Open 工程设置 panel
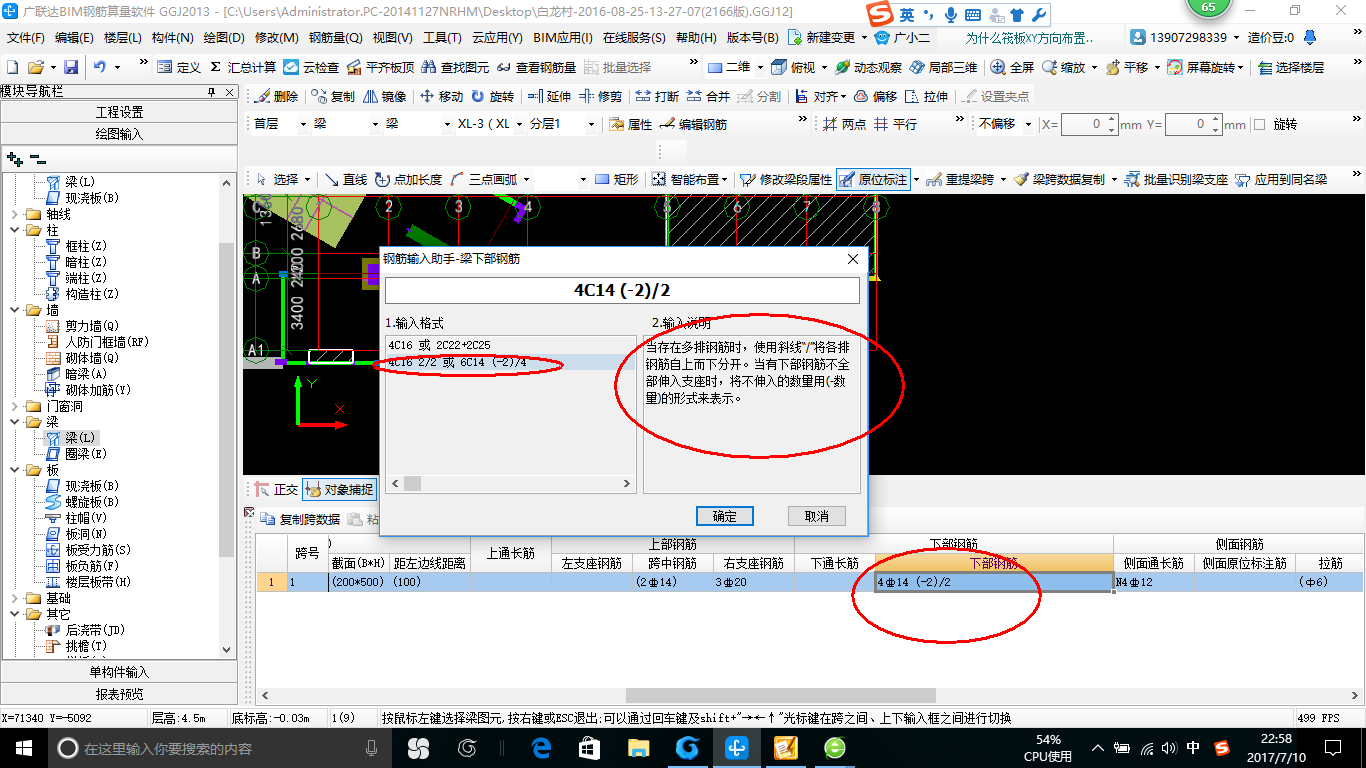This screenshot has width=1366, height=768. (119, 112)
